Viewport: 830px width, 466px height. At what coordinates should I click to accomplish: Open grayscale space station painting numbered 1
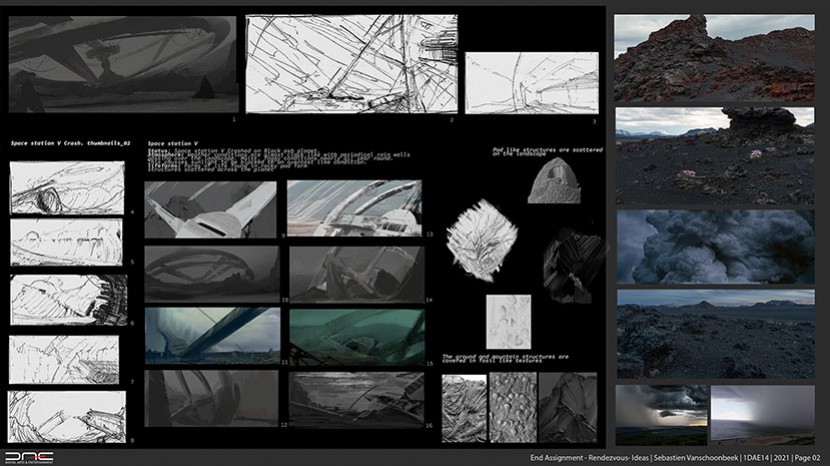(x=123, y=64)
